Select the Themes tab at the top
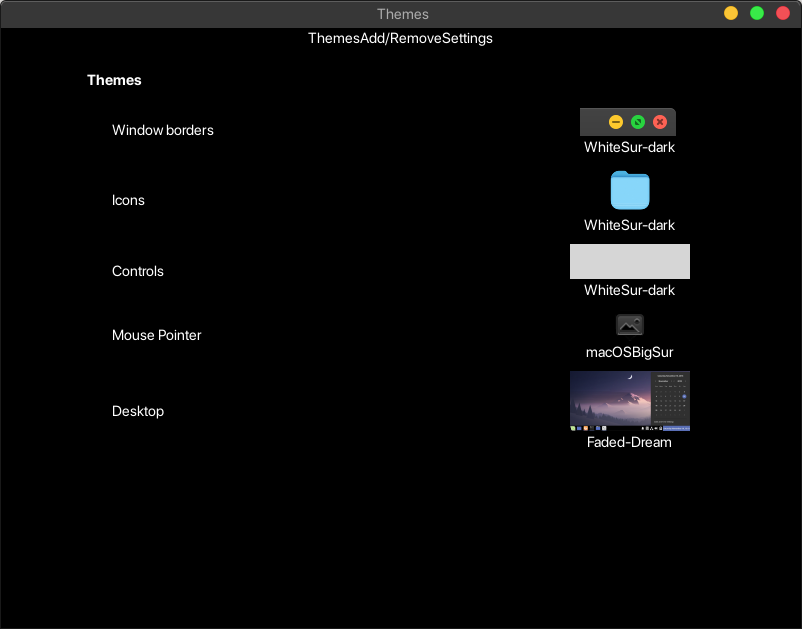 [x=335, y=38]
